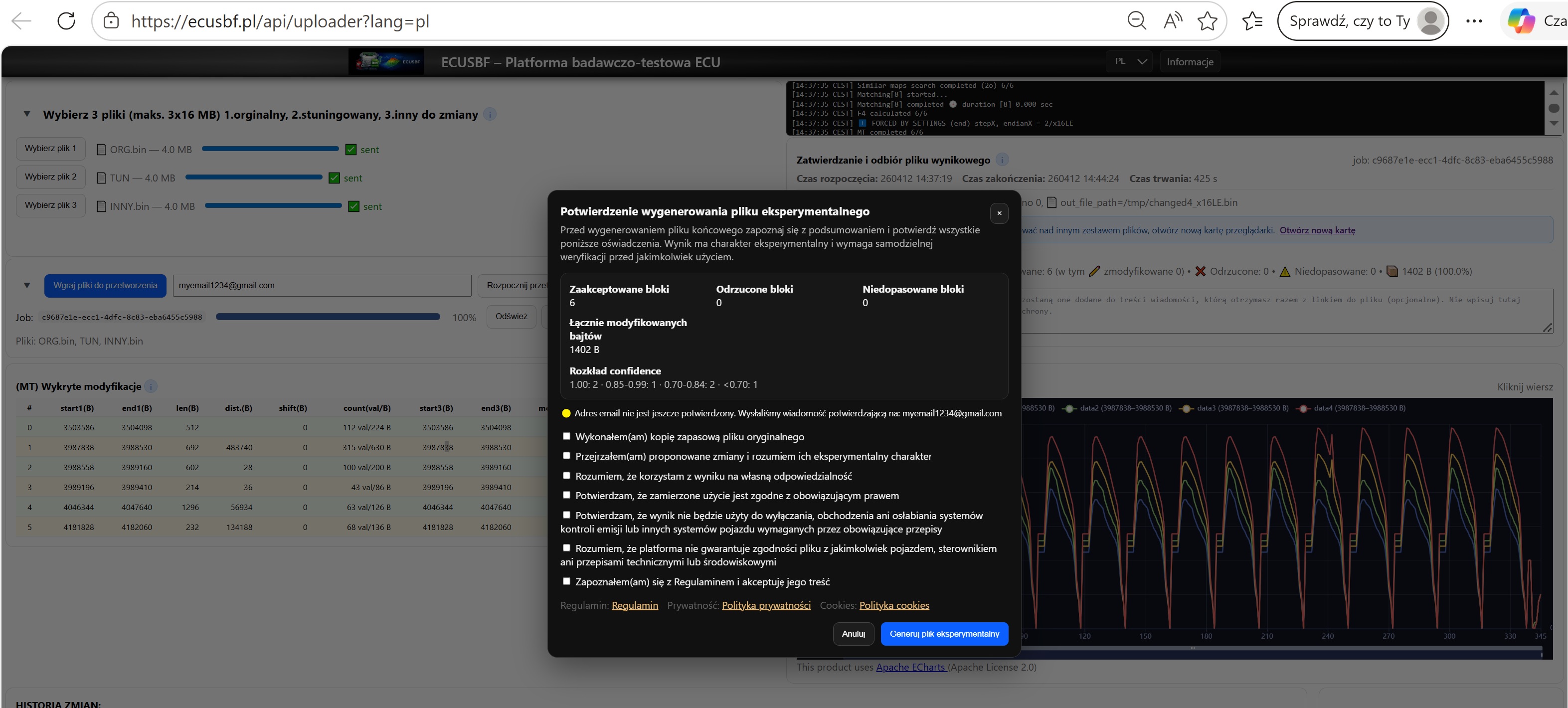The image size is (1568, 708).
Task: Collapse the upload section above 'Wgraj pliki do przetworzenia'
Action: [26, 285]
